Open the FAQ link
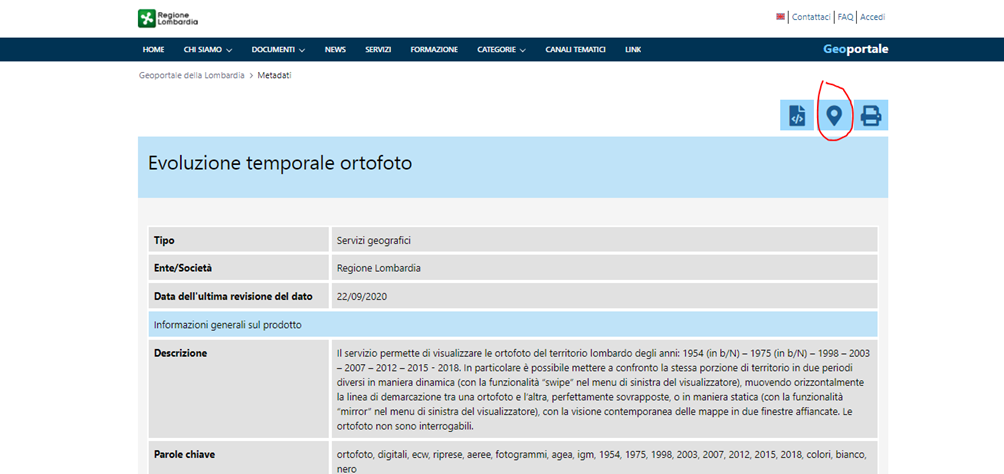The image size is (1004, 474). click(x=845, y=17)
